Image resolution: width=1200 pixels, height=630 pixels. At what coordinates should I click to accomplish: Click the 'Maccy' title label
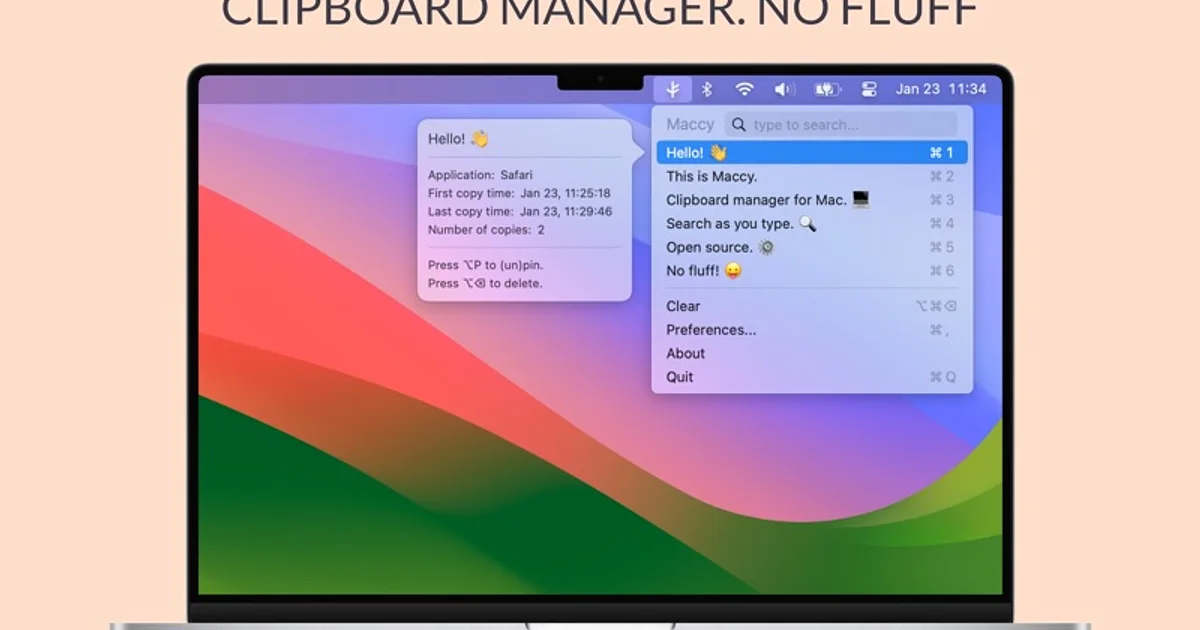click(690, 125)
